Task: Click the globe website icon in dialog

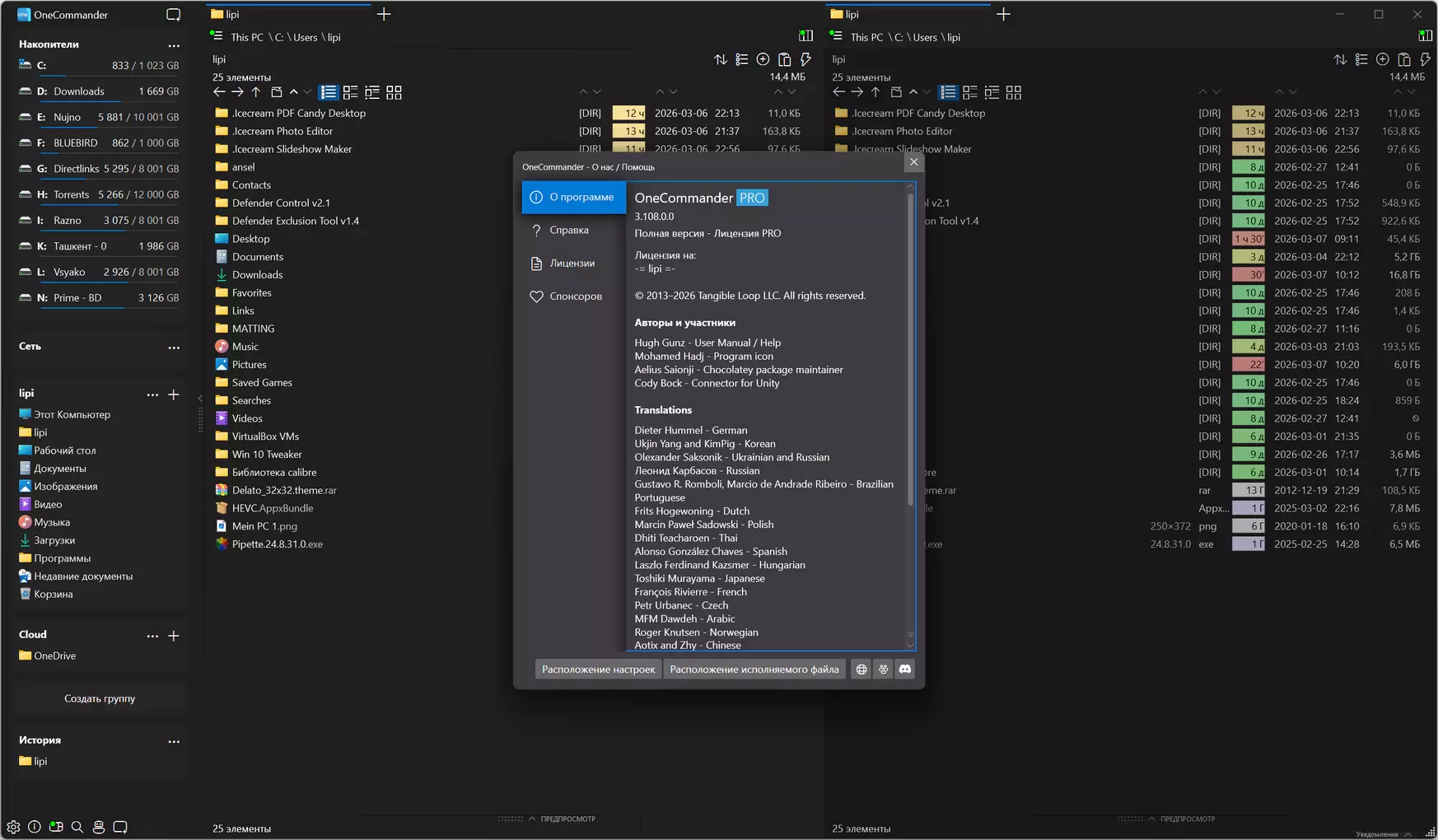Action: point(861,670)
